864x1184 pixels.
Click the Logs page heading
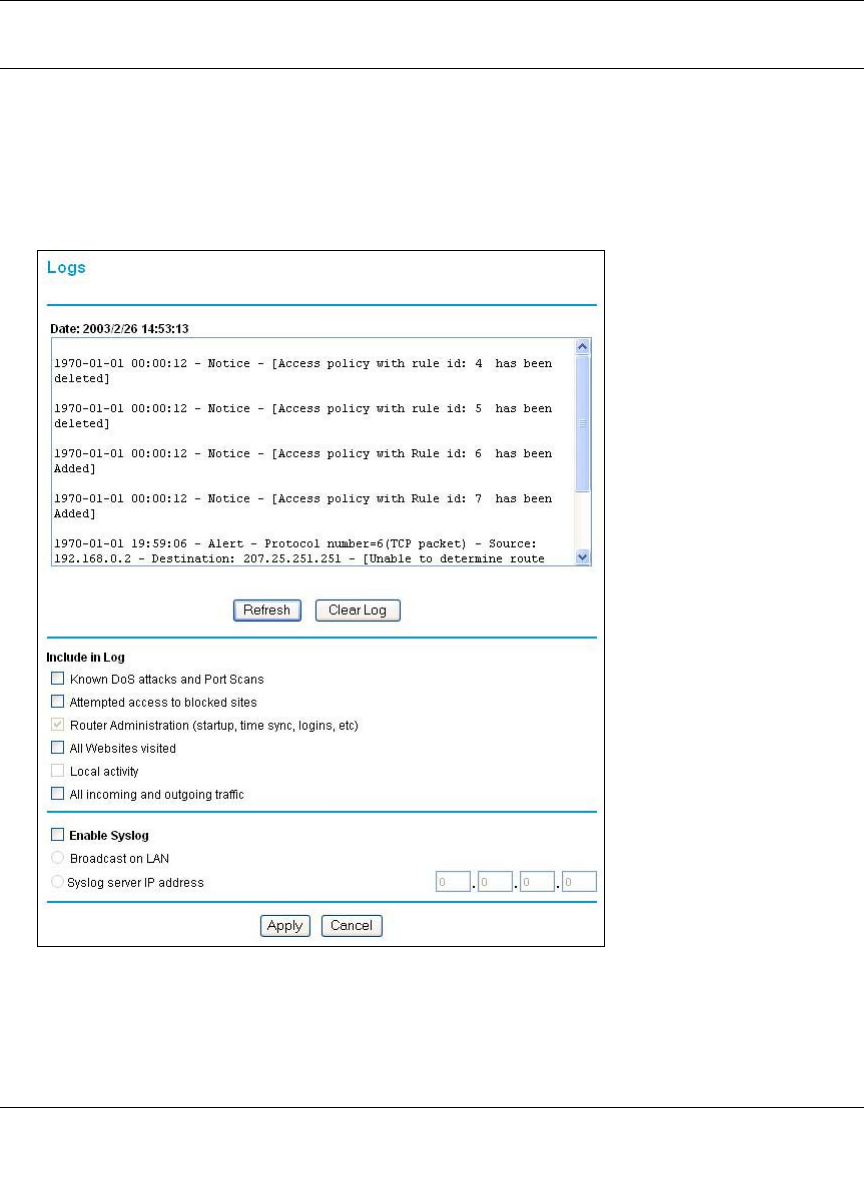[66, 267]
